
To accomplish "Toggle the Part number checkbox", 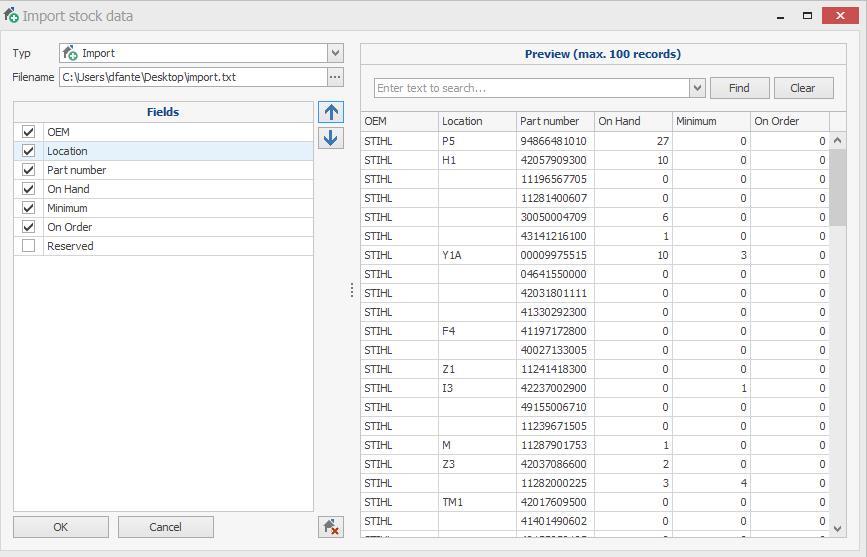I will point(28,170).
